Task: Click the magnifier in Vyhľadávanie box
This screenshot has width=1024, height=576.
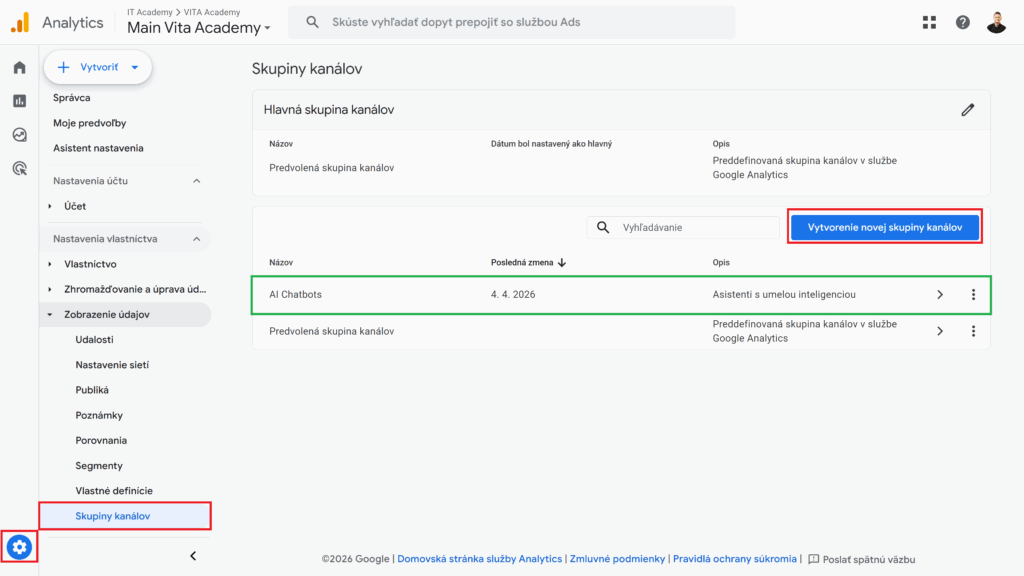Action: (x=603, y=227)
